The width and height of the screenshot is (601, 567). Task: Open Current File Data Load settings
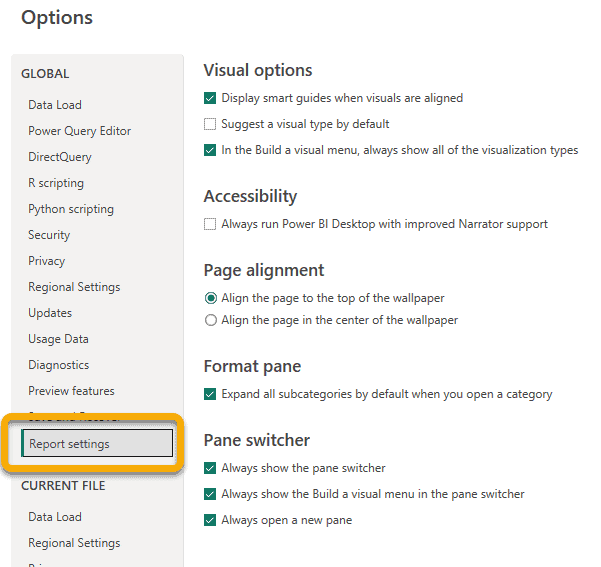[x=55, y=517]
